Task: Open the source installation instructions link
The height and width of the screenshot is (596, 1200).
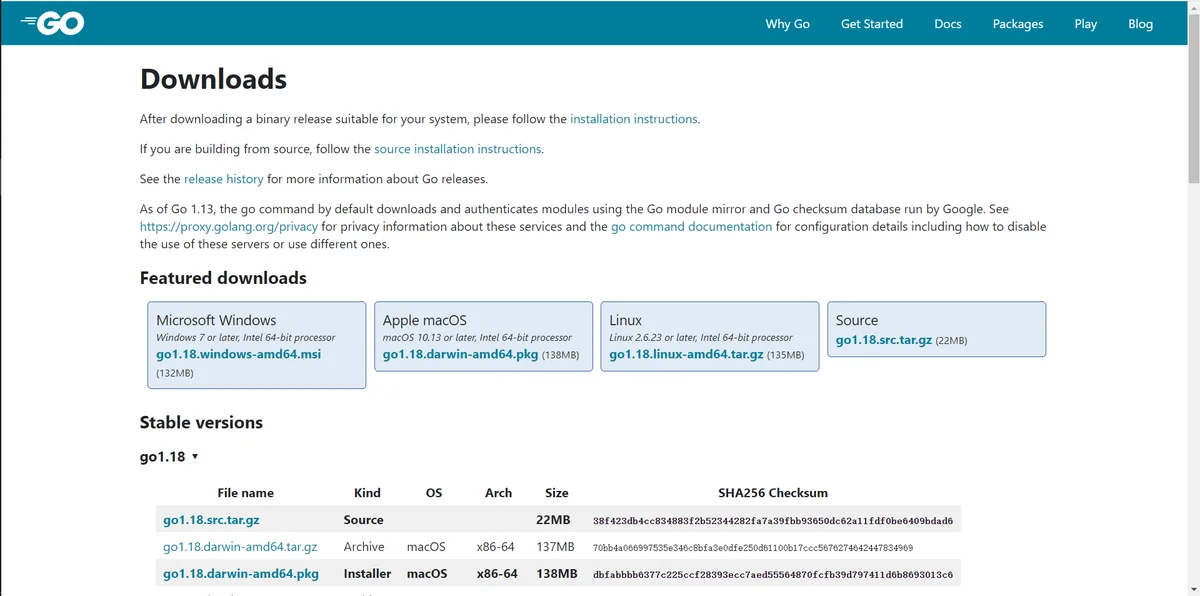Action: pos(458,149)
